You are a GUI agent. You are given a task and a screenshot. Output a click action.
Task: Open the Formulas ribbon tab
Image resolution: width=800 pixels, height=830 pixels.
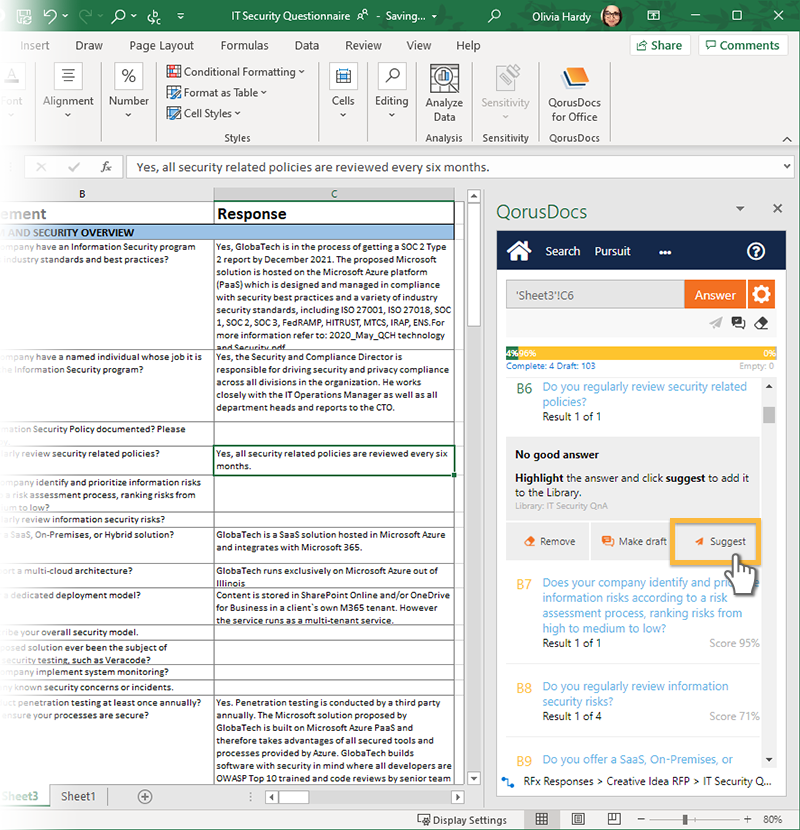(x=243, y=45)
